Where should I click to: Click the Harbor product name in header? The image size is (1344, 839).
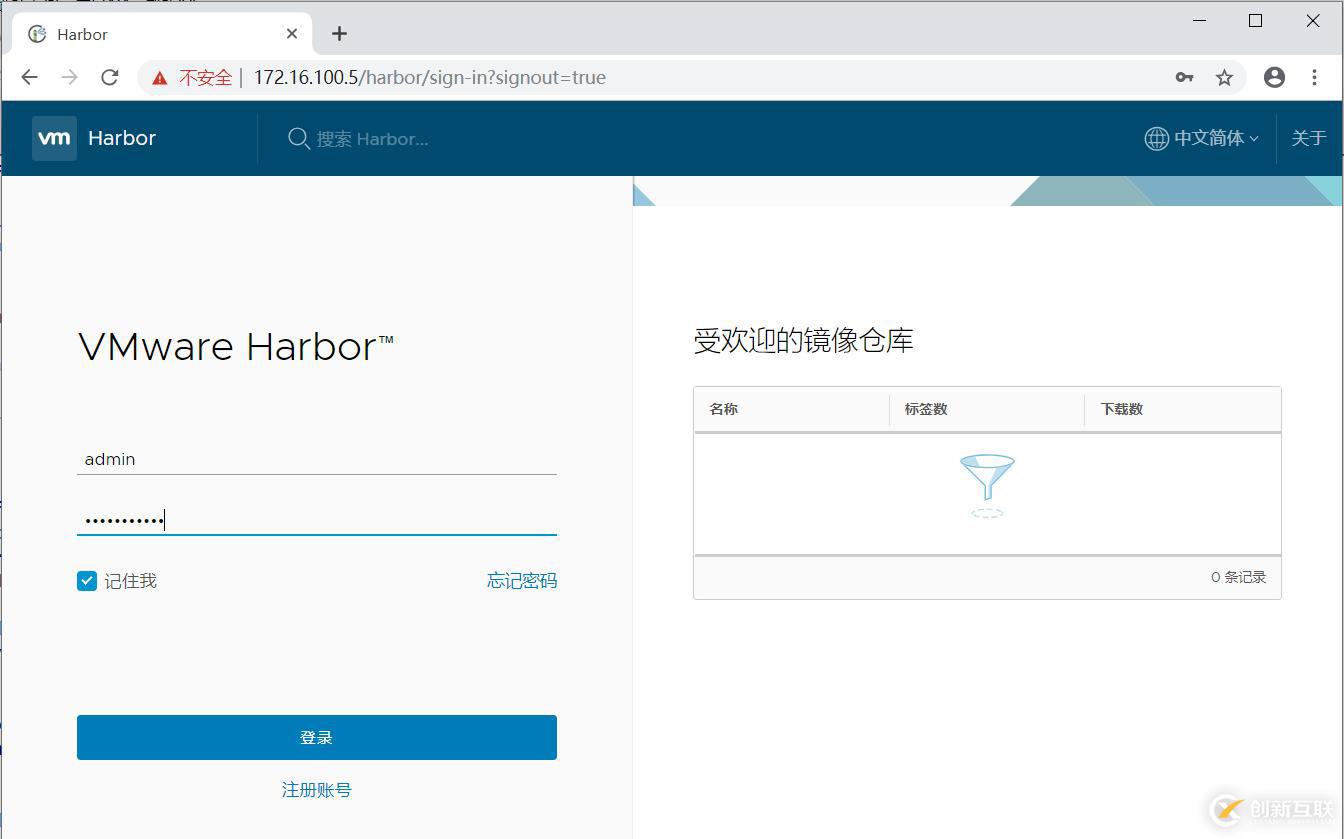(122, 138)
